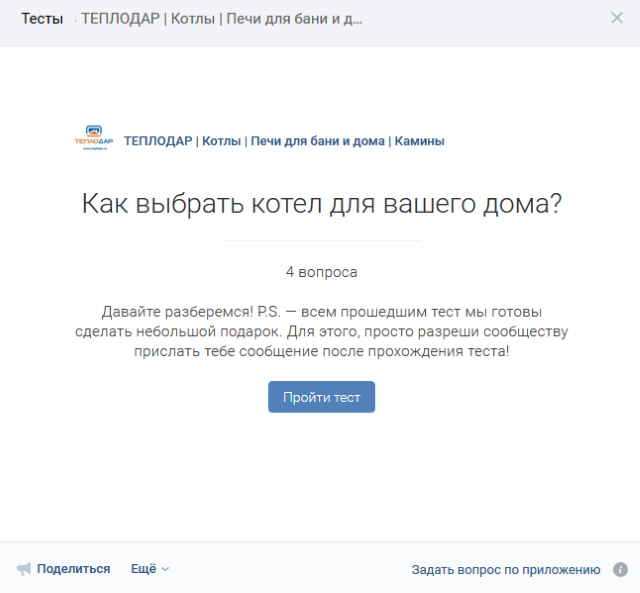Close the Тесты dialog with the X icon
640x593 pixels.
click(616, 18)
